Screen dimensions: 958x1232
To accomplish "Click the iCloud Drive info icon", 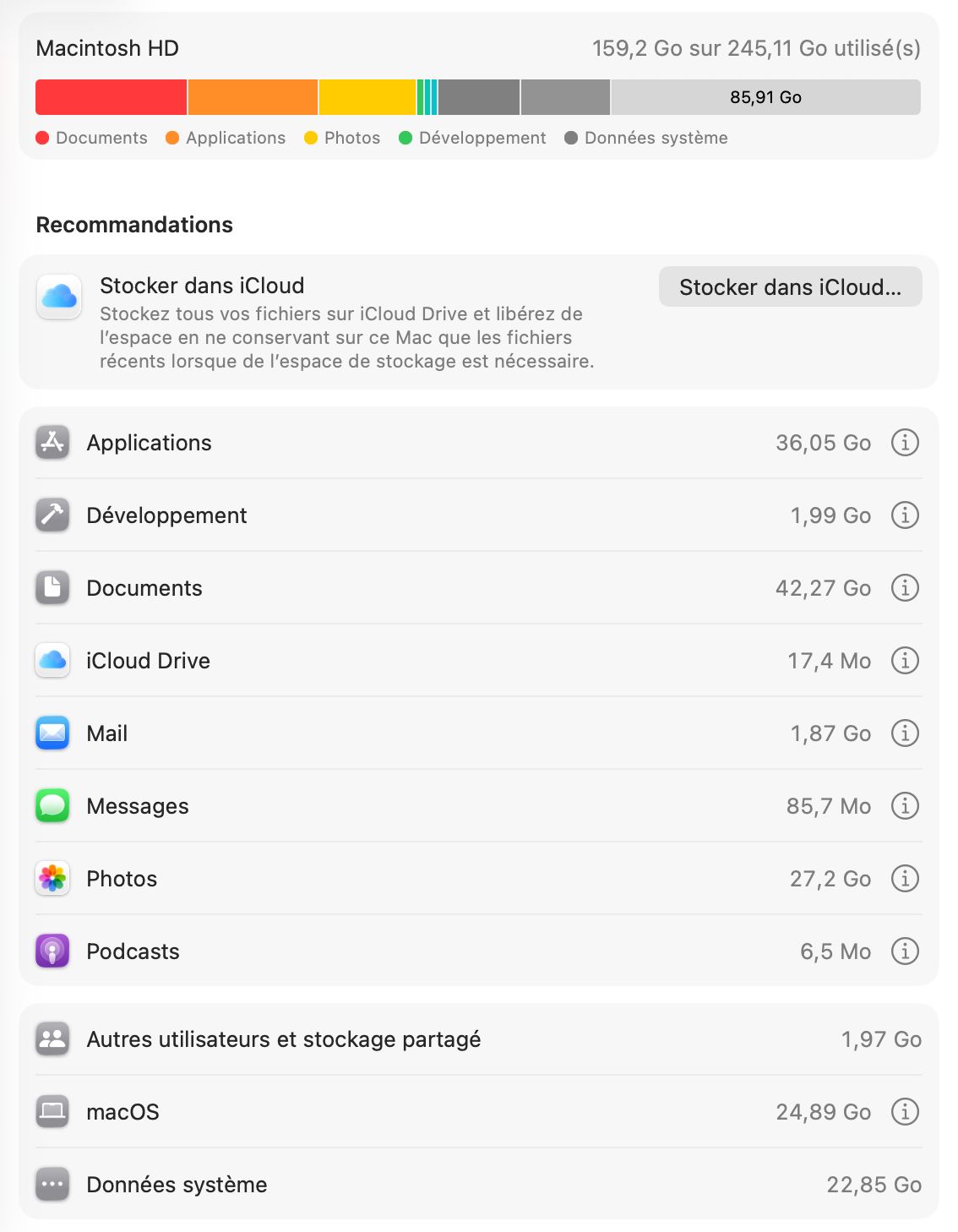I will 905,660.
